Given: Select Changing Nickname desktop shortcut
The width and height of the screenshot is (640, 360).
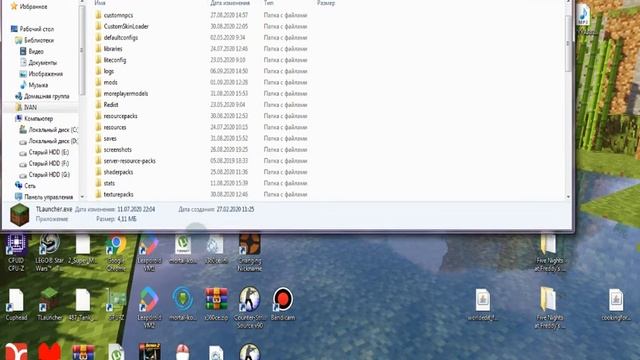Looking at the screenshot, I should [250, 252].
